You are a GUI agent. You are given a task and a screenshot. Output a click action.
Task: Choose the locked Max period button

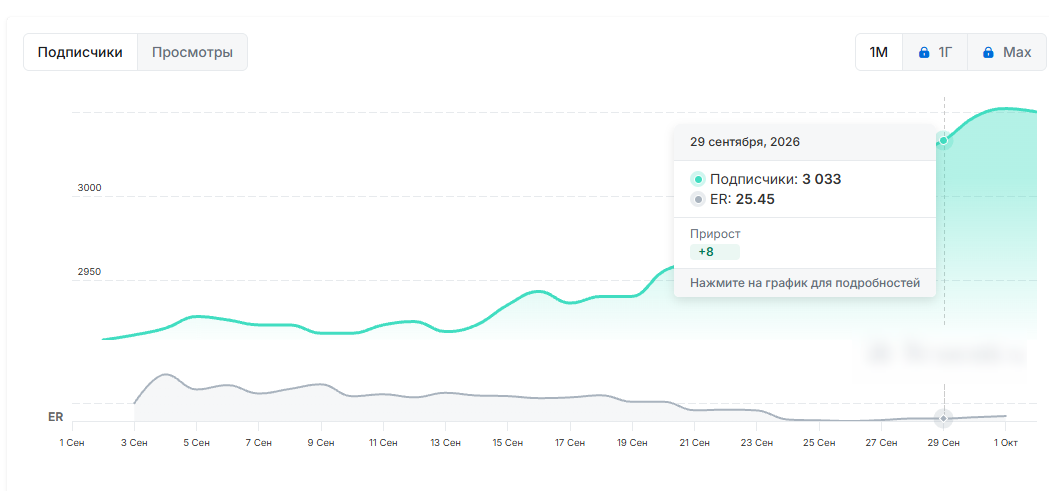[x=1007, y=52]
